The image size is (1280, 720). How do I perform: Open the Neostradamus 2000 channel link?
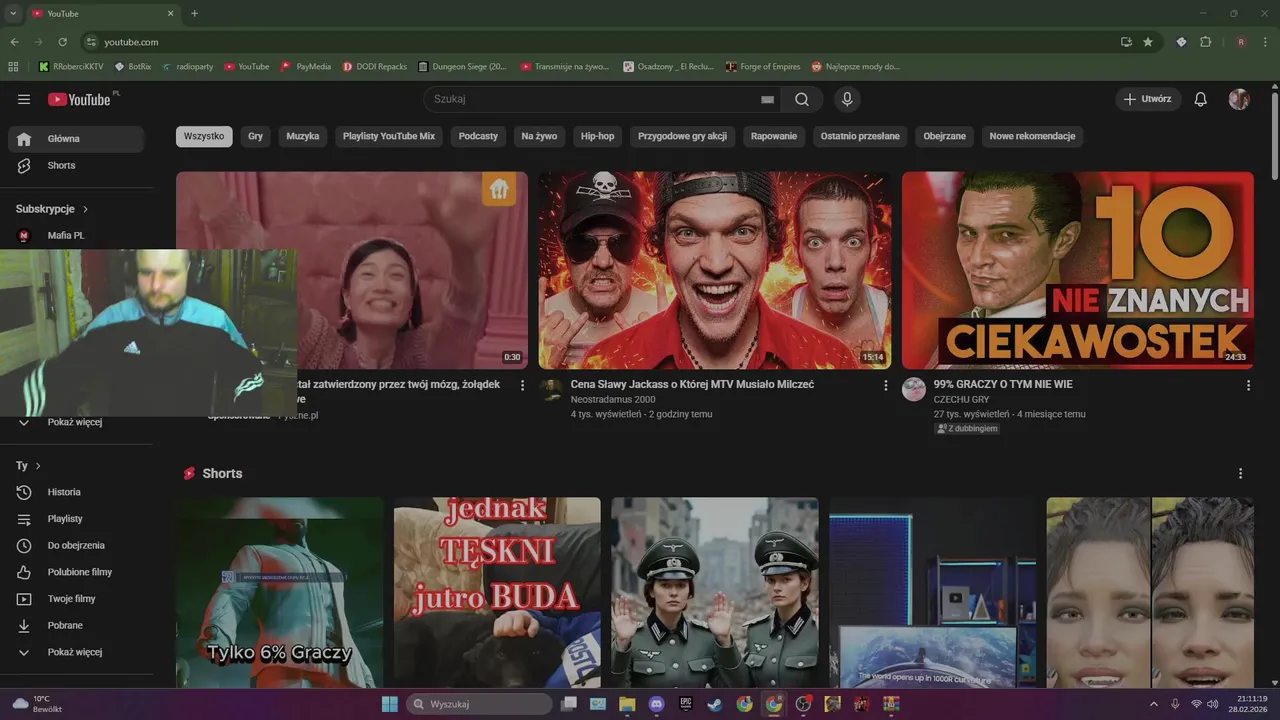click(613, 399)
